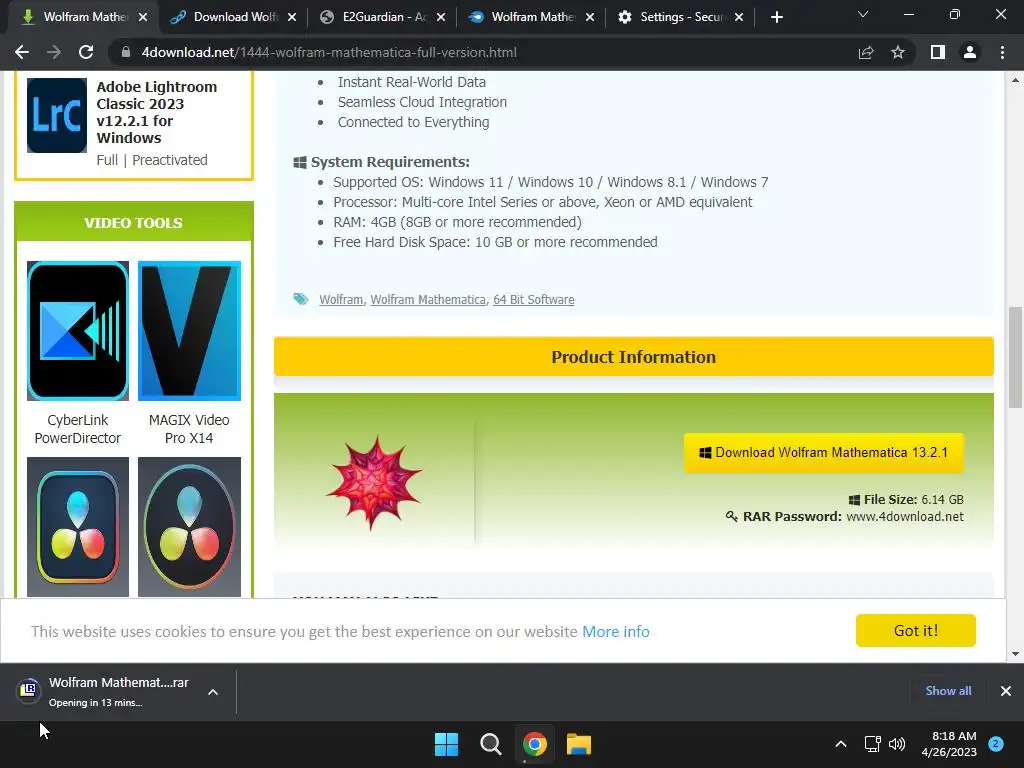Click the Chrome taskbar icon
Screen dimensions: 1024x768
tap(534, 744)
